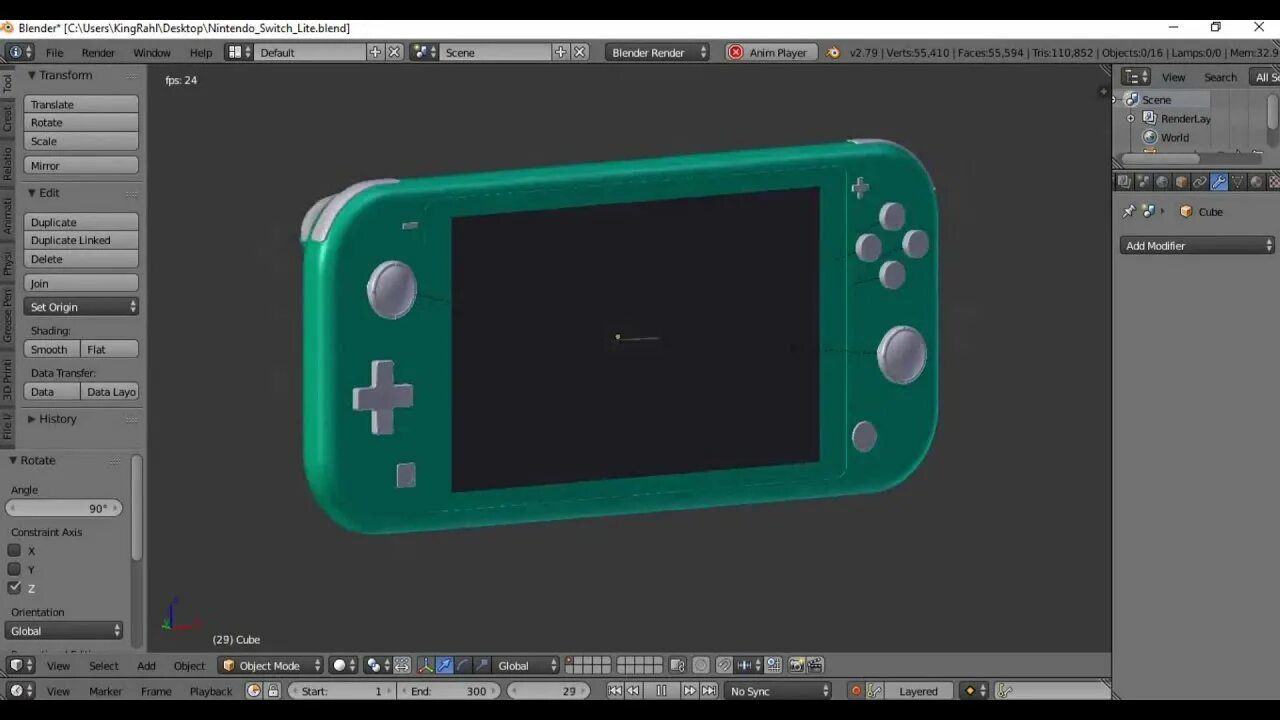Click the Scene icon in the outliner
The height and width of the screenshot is (720, 1280).
1131,100
